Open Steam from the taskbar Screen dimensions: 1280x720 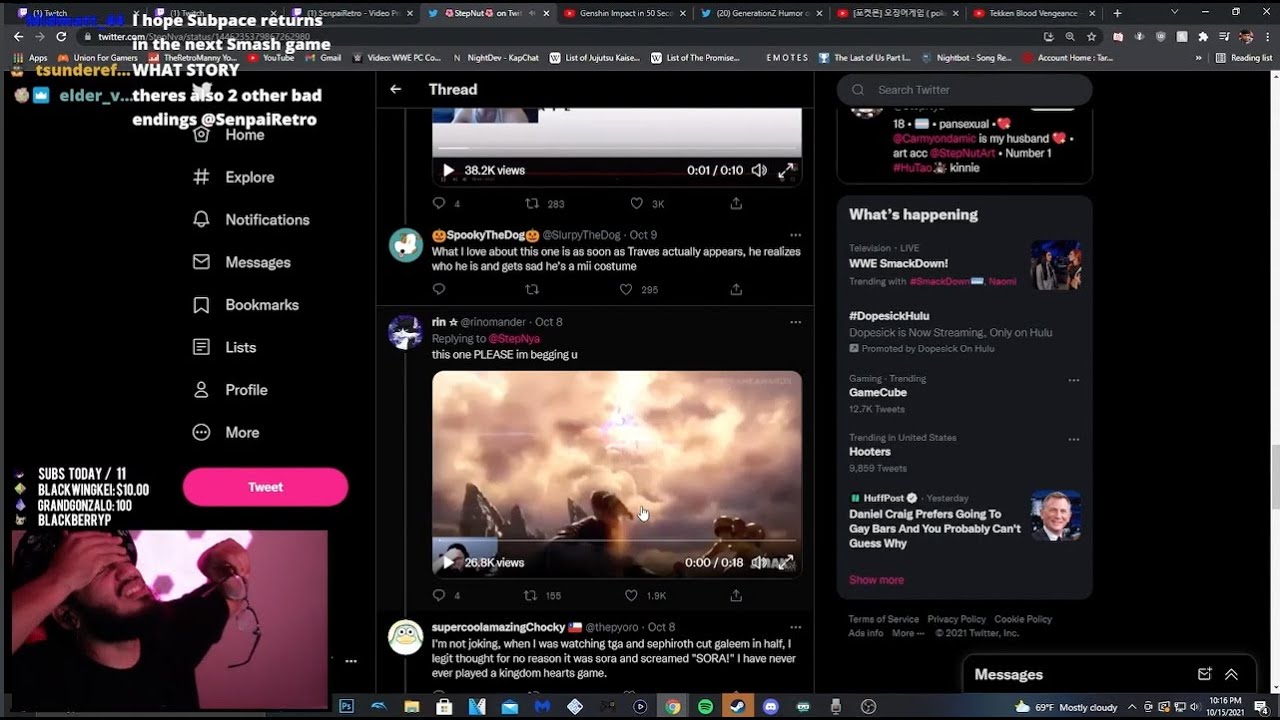[x=738, y=706]
